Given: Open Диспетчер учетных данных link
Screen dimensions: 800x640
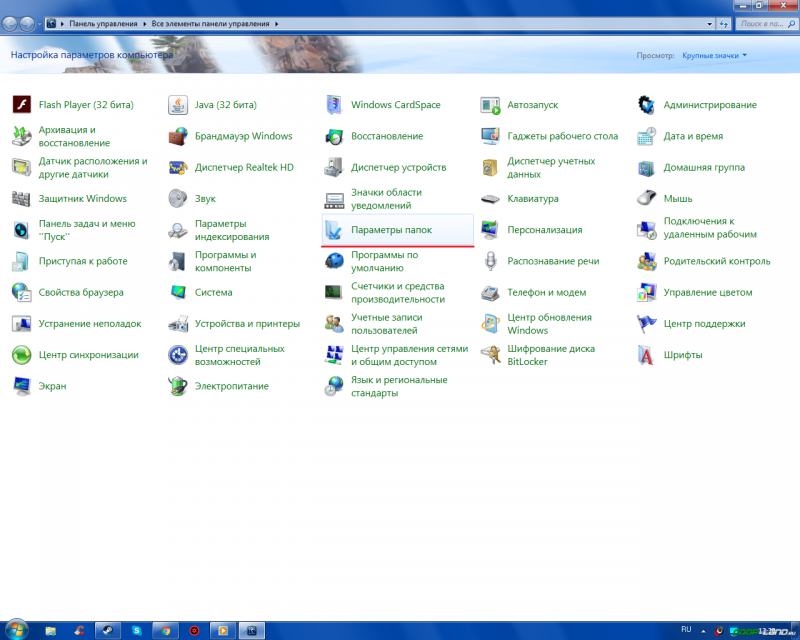Looking at the screenshot, I should coord(551,167).
